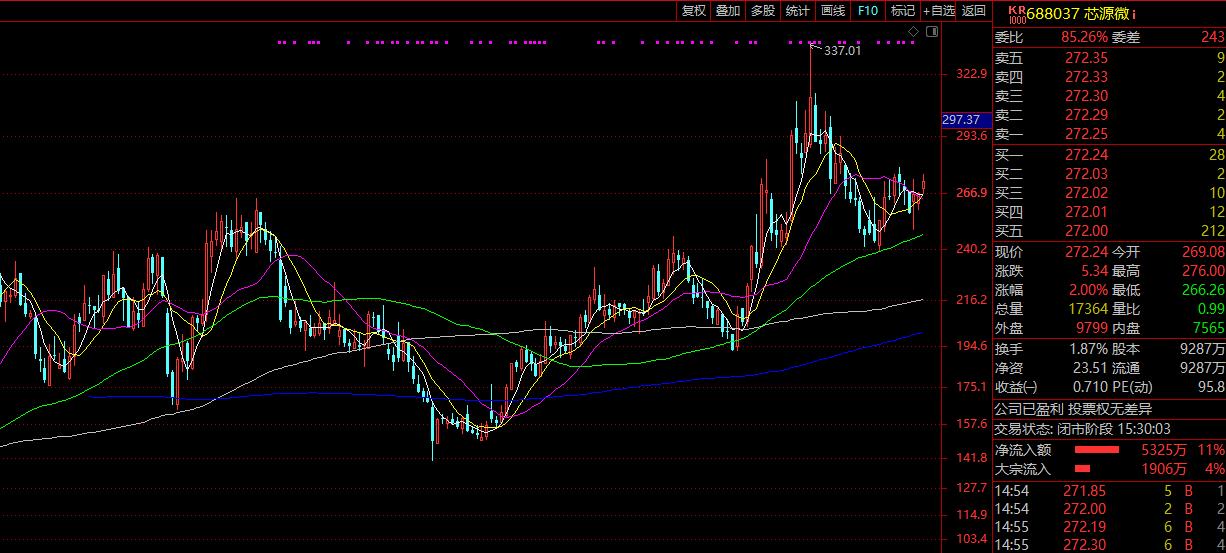The height and width of the screenshot is (553, 1226).
Task: Click the 复权 toolbar button
Action: (x=694, y=10)
